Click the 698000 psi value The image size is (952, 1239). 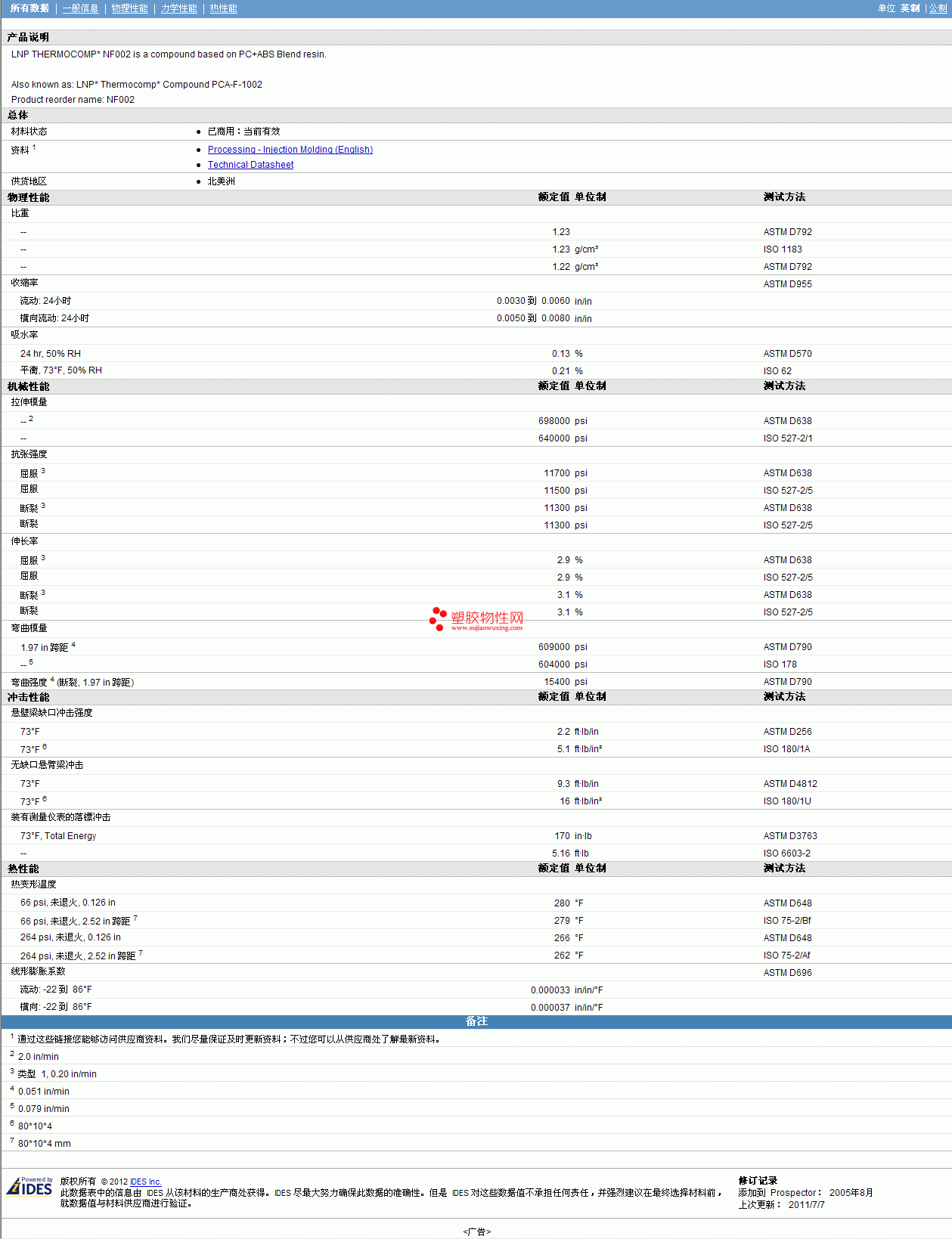tap(563, 421)
